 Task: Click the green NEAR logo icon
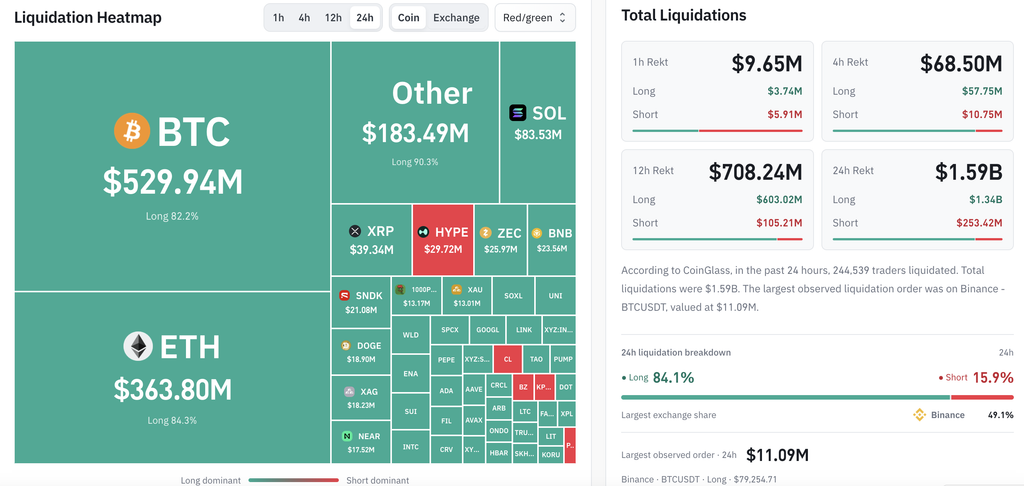[347, 436]
